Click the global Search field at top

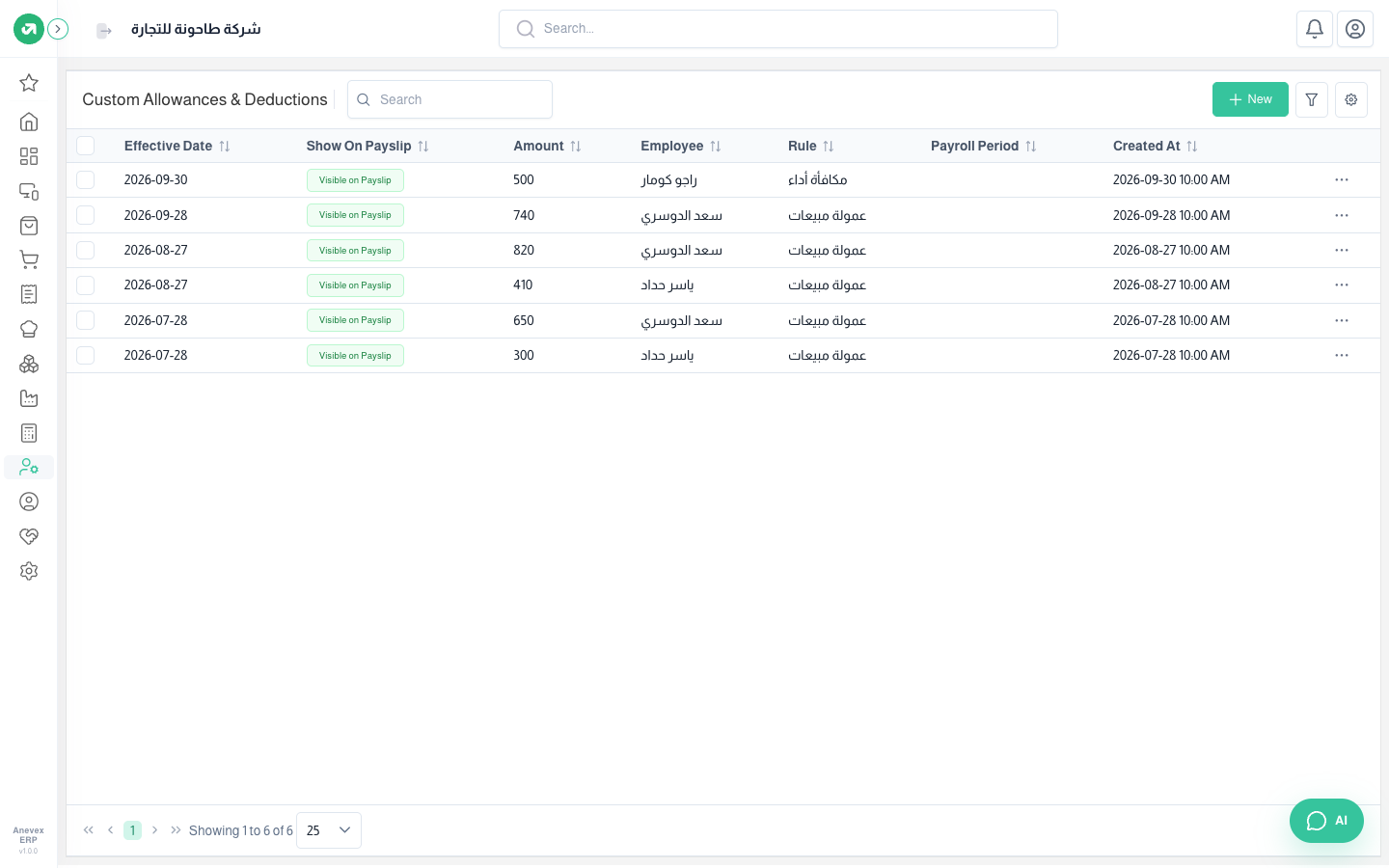pyautogui.click(x=778, y=29)
